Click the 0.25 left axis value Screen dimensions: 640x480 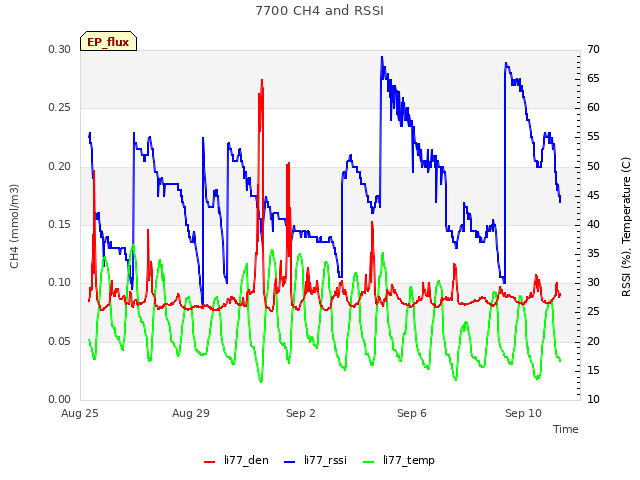click(60, 108)
